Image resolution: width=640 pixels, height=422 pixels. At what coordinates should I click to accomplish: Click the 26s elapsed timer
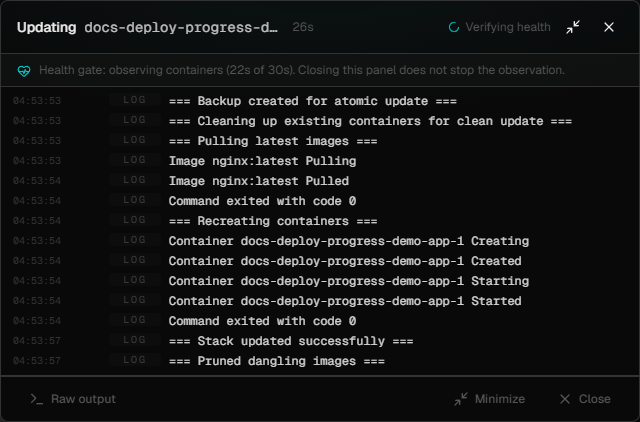[303, 27]
